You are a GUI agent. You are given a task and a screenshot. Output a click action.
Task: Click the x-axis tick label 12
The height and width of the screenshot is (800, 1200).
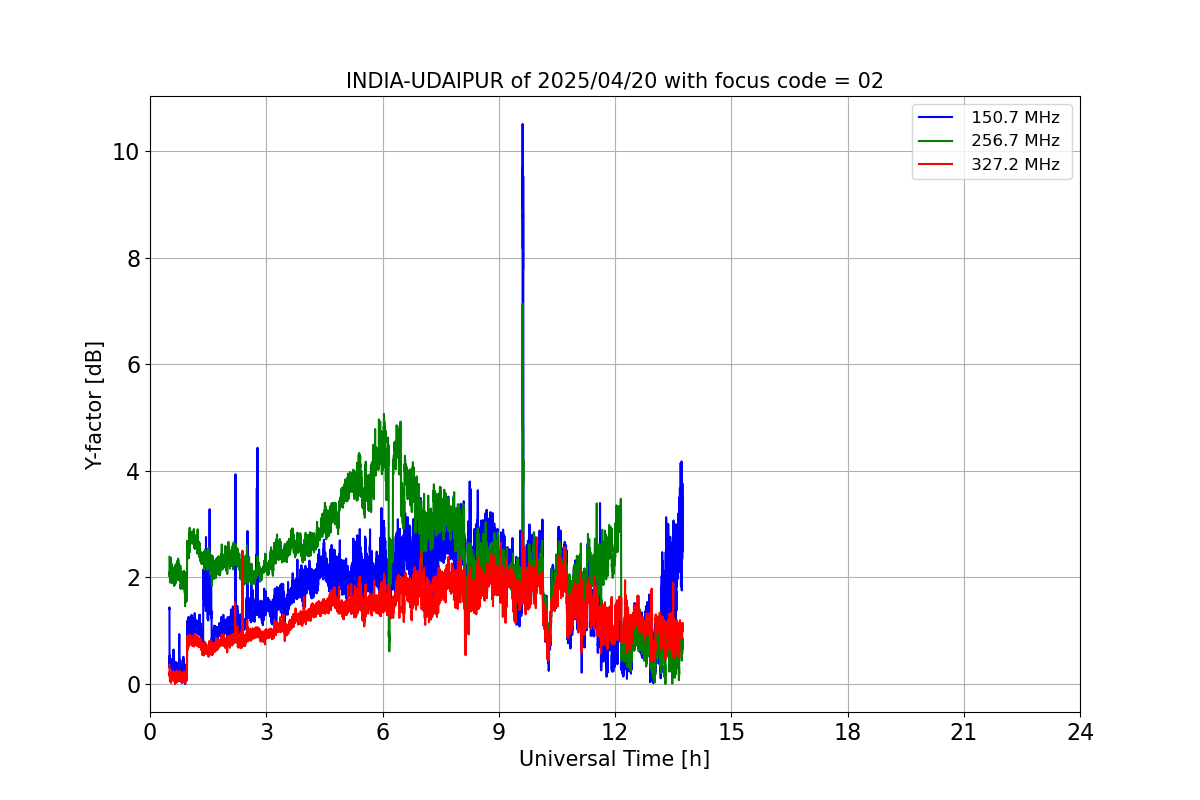click(x=615, y=733)
